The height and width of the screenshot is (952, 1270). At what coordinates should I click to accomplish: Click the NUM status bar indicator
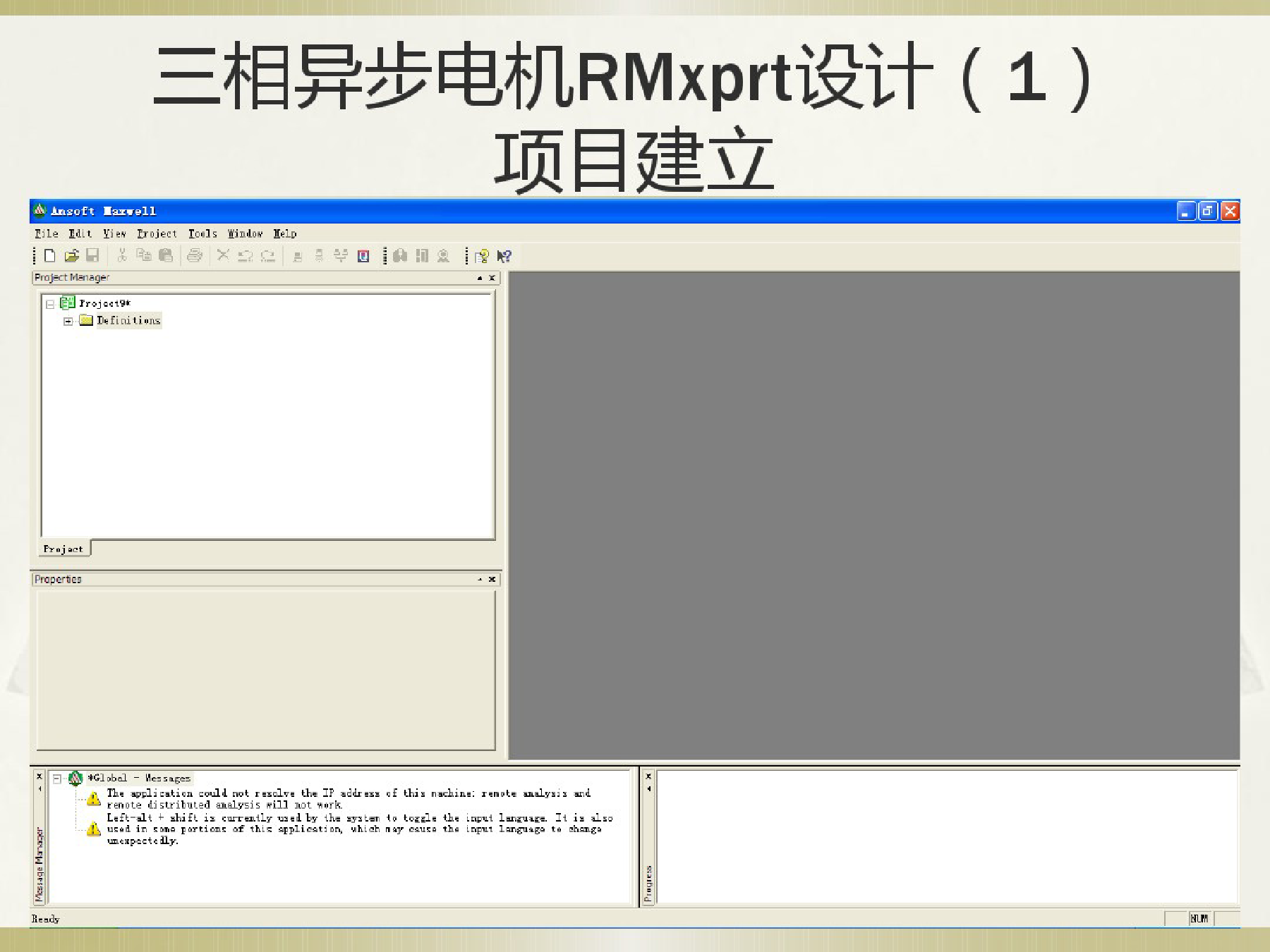[x=1199, y=918]
